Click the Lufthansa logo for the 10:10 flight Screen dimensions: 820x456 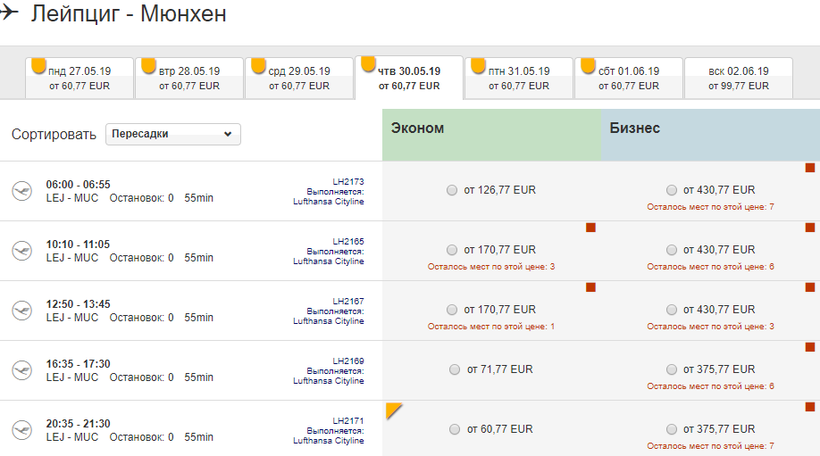(20, 250)
